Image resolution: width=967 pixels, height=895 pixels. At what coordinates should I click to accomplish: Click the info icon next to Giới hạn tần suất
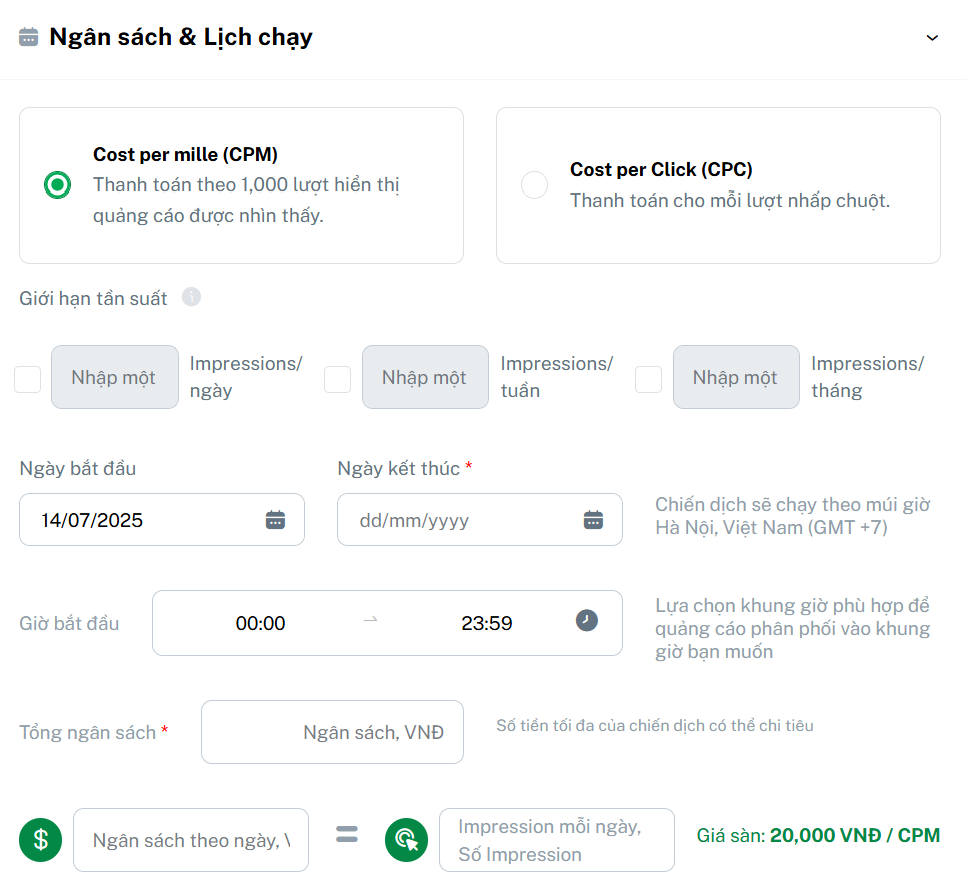pos(191,297)
